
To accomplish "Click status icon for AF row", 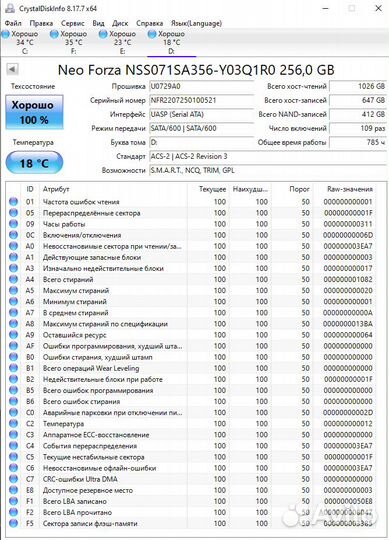I will (13, 346).
